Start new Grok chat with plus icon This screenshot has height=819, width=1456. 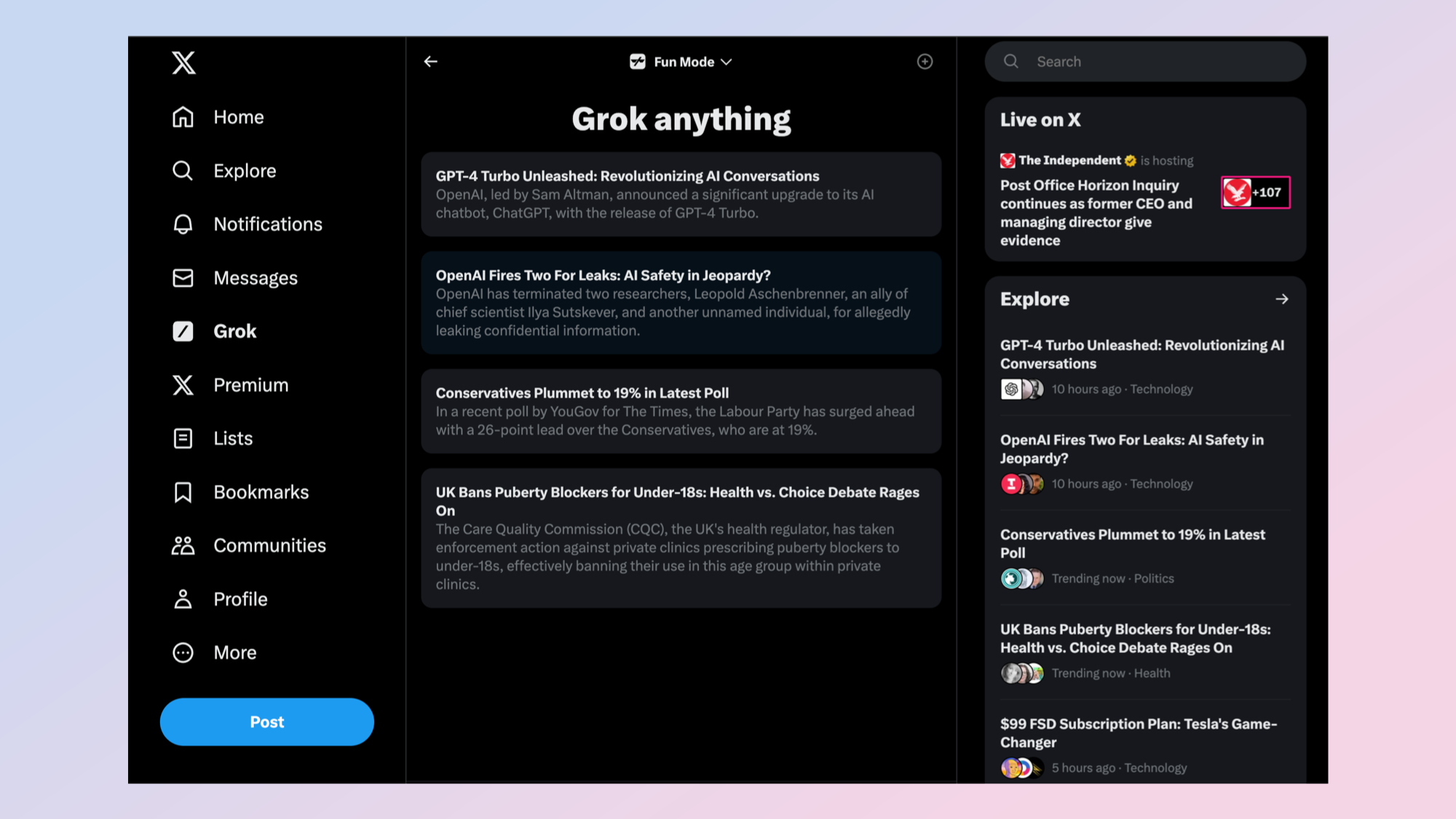[x=925, y=62]
